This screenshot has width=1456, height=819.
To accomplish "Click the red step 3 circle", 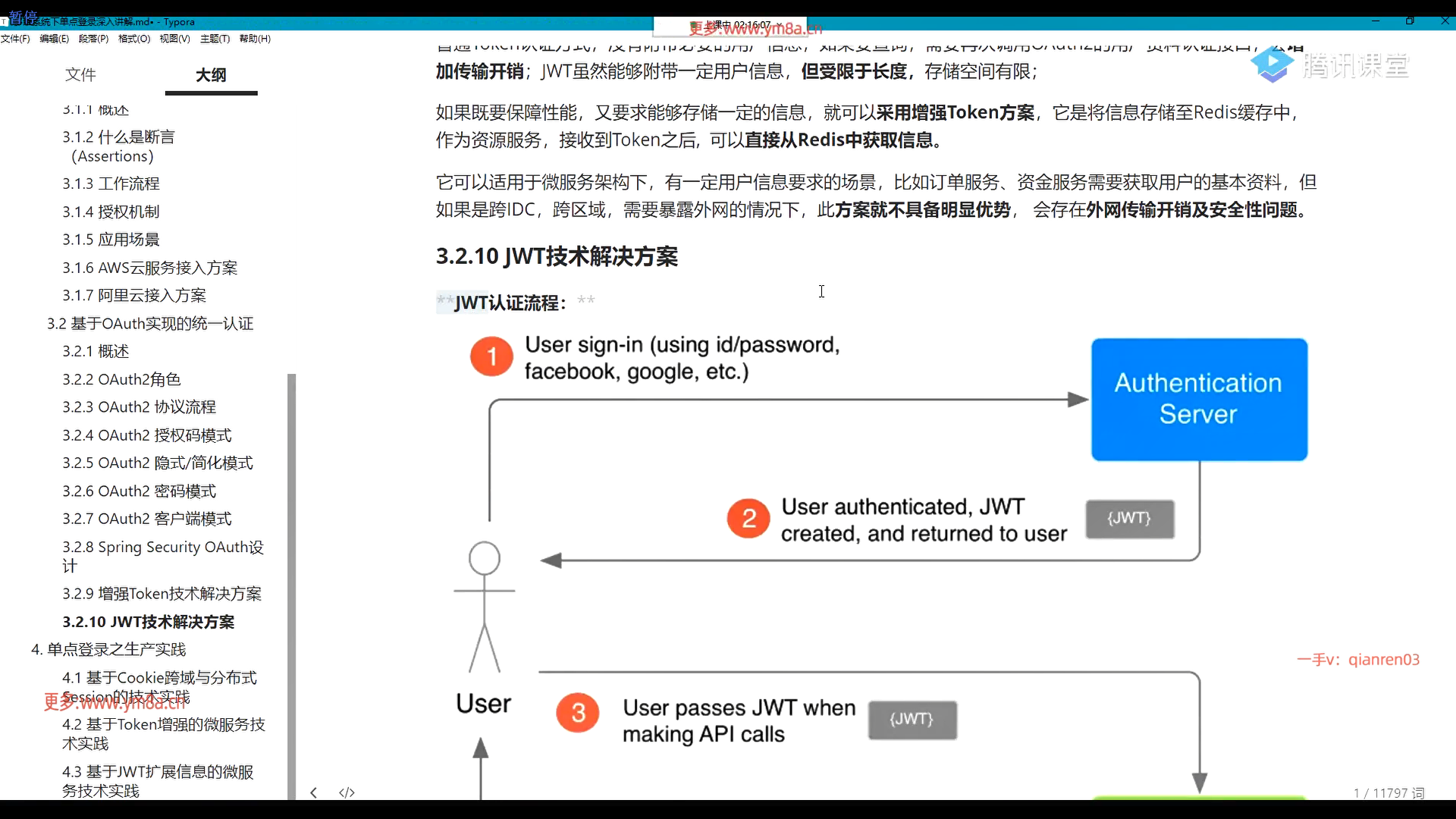I will click(x=578, y=713).
